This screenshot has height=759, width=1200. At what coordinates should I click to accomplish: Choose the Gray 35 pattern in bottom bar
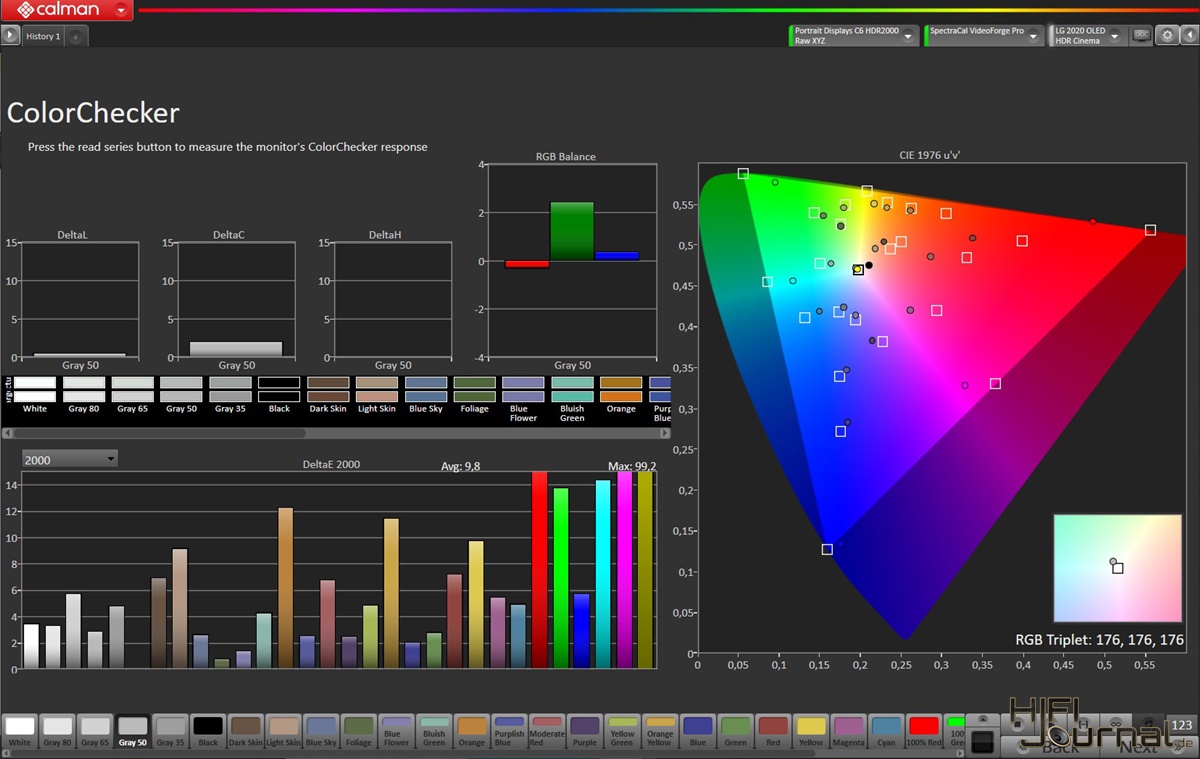pyautogui.click(x=170, y=731)
